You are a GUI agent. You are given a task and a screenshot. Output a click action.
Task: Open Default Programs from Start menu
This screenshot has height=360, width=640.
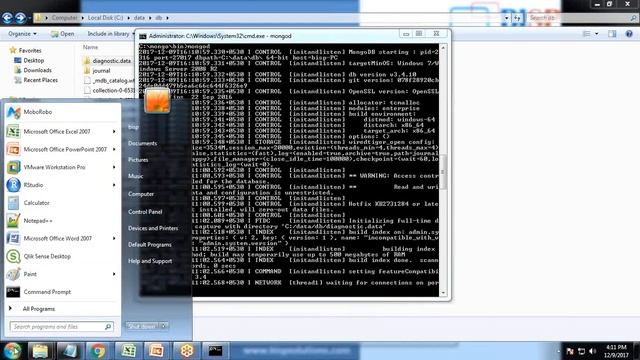(150, 245)
